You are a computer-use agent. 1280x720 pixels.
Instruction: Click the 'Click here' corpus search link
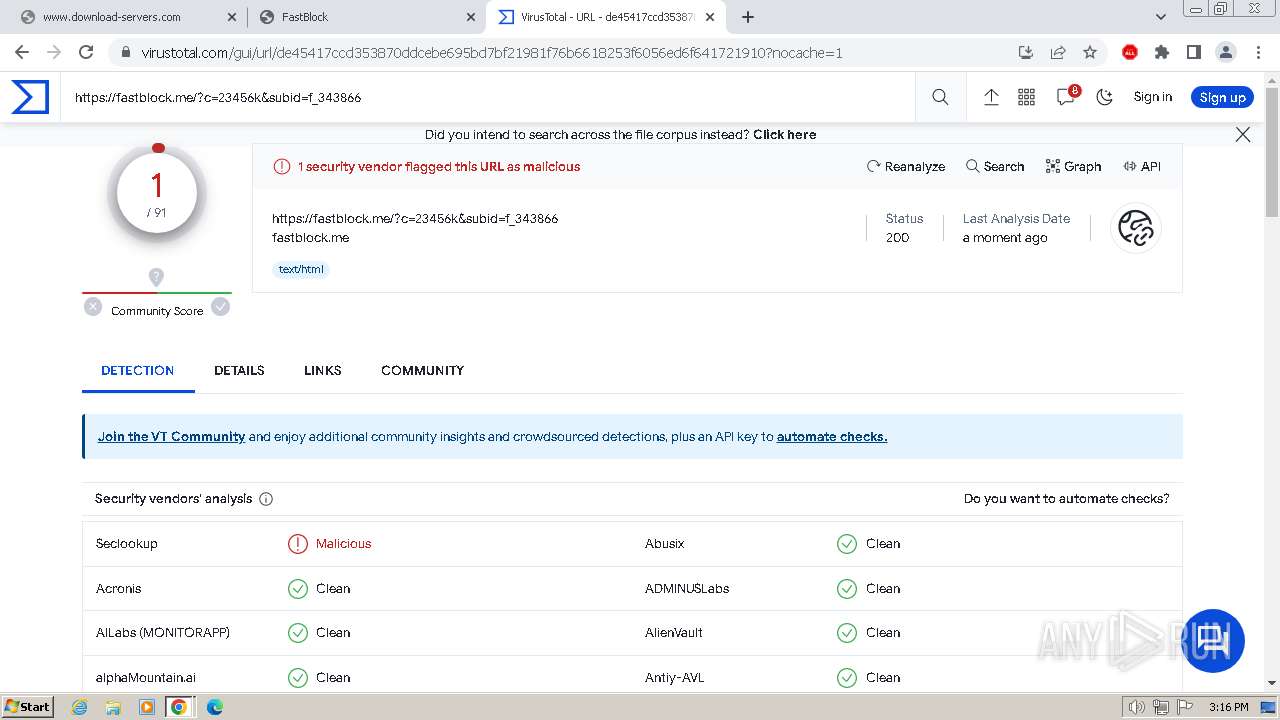pos(785,134)
